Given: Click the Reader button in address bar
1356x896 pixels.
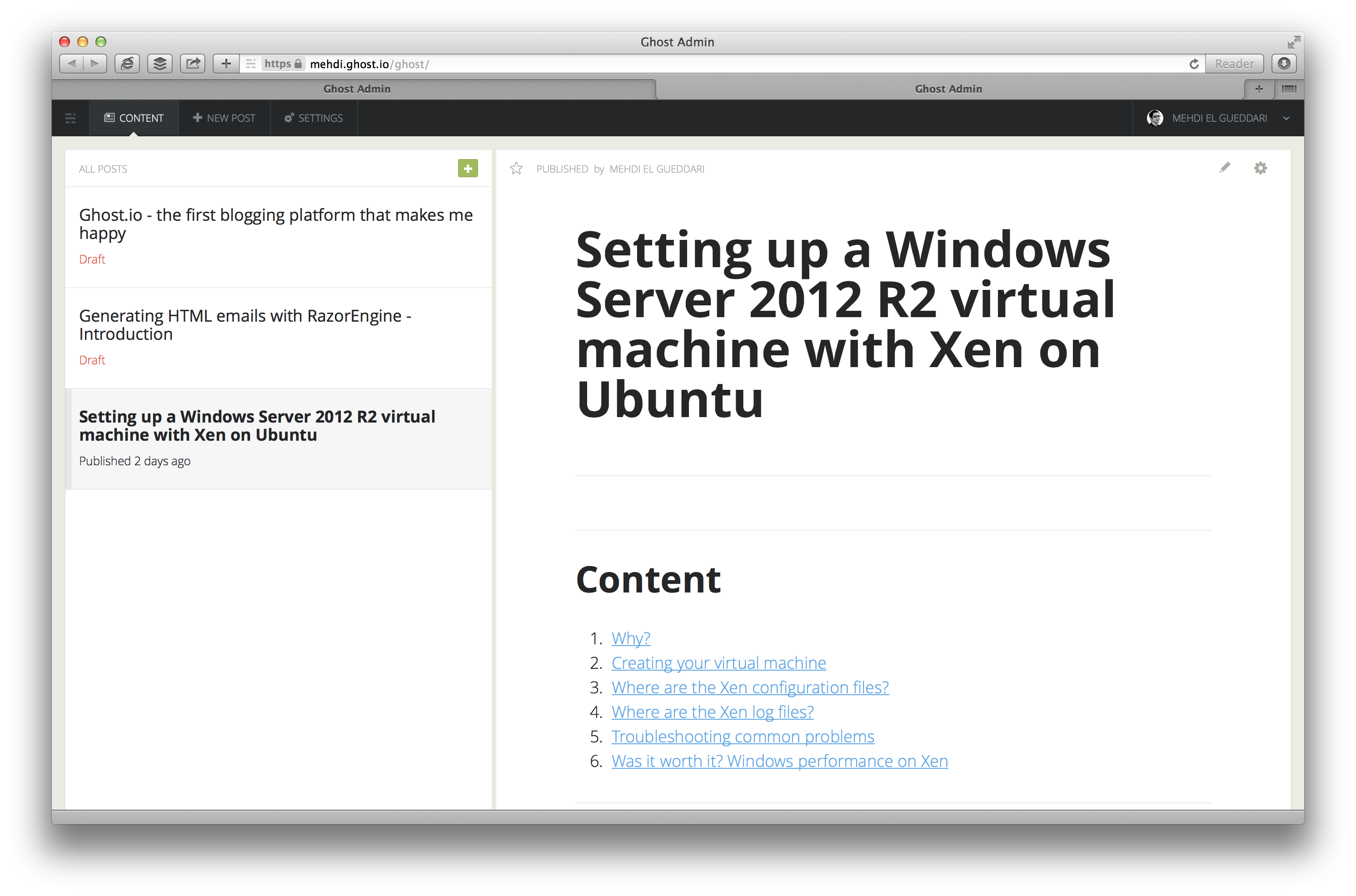Looking at the screenshot, I should tap(1234, 64).
